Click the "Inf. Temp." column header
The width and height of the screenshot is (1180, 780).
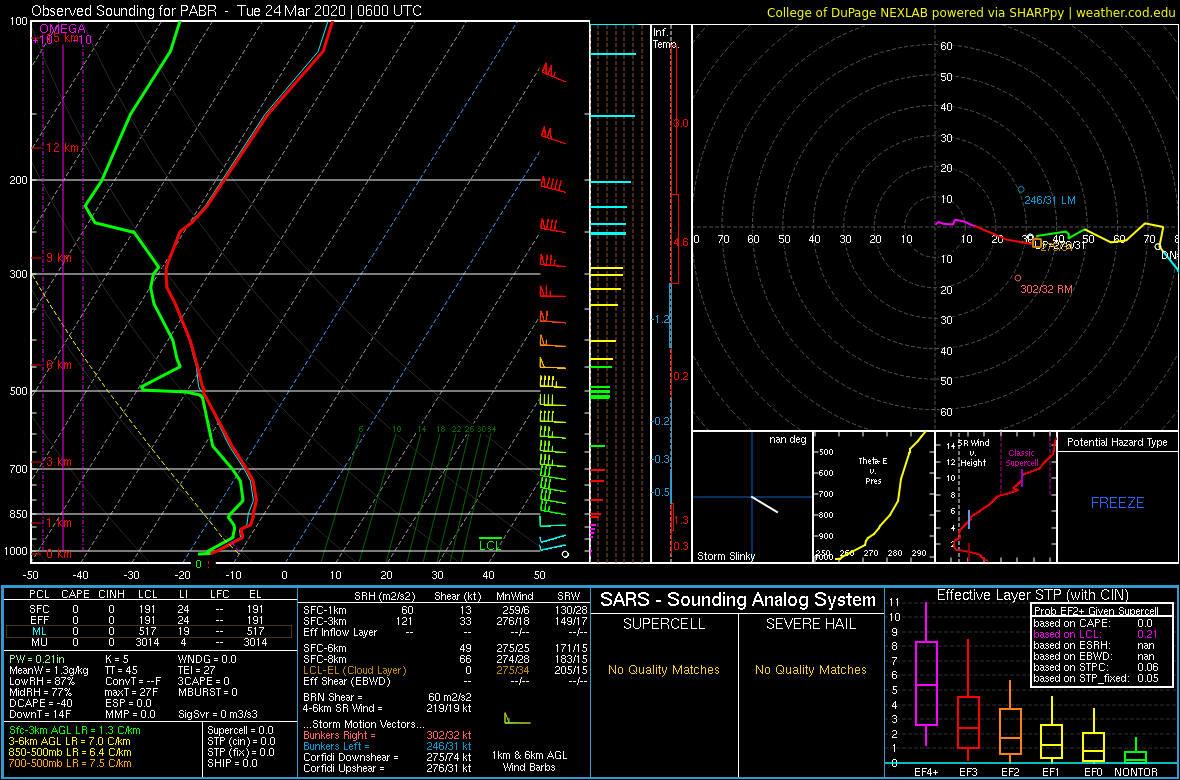(666, 39)
